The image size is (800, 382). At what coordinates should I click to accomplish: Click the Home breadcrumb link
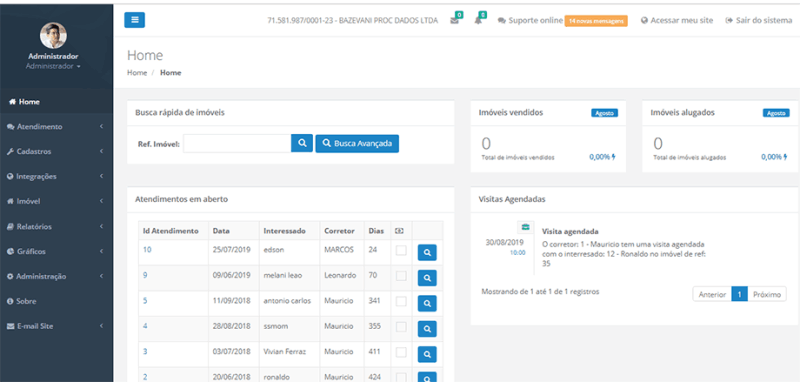[x=137, y=73]
